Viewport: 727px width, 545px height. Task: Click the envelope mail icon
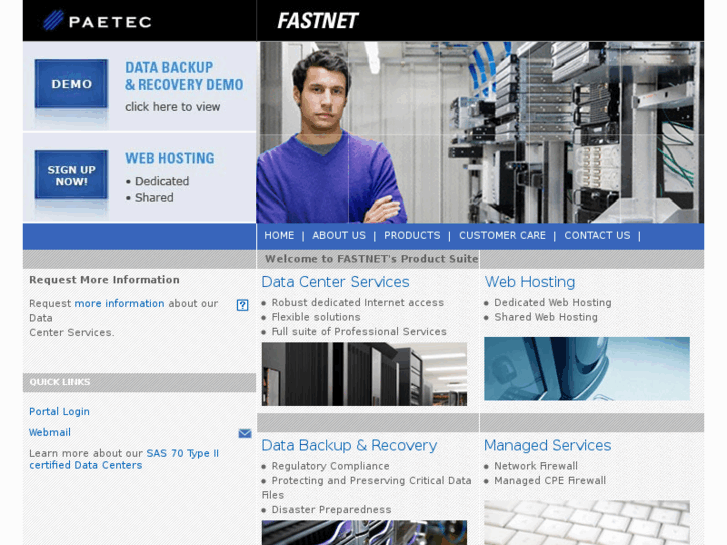(x=245, y=433)
